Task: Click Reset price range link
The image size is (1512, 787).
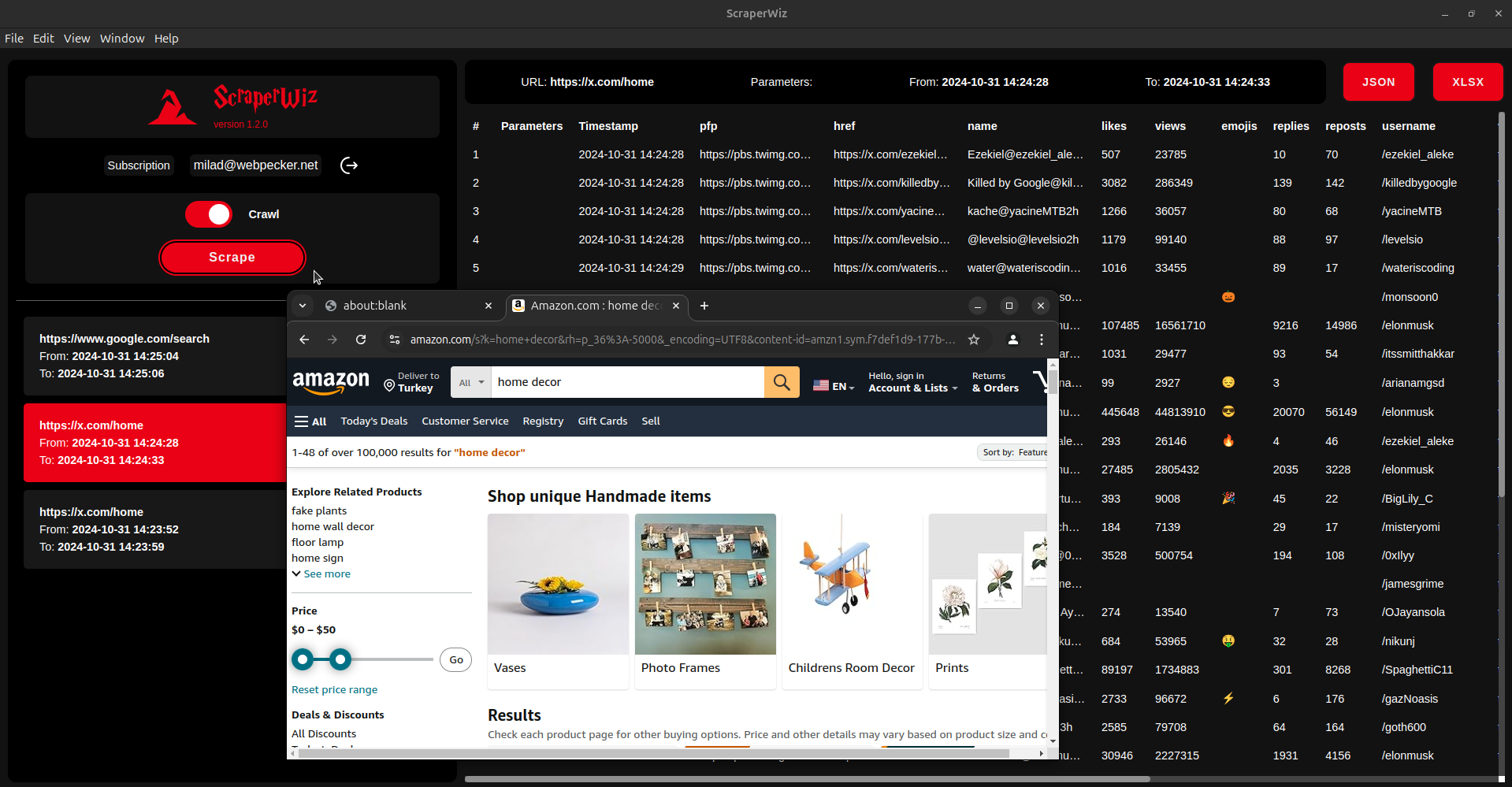Action: [x=334, y=690]
